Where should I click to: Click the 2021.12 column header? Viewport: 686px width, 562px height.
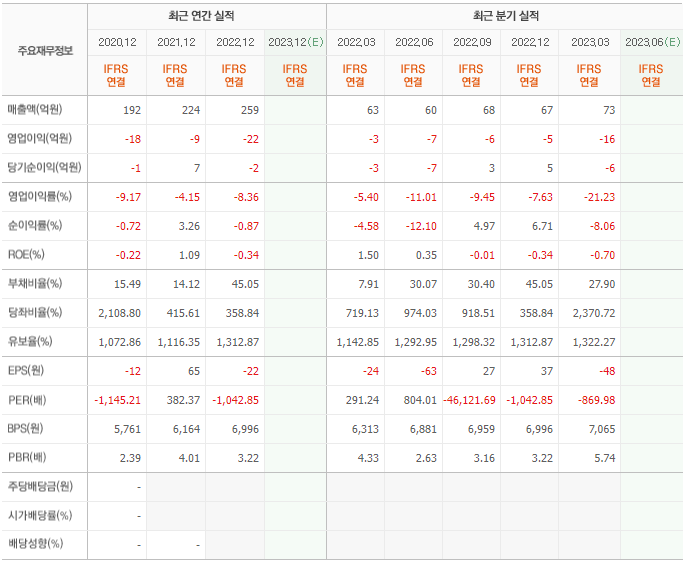pyautogui.click(x=176, y=42)
